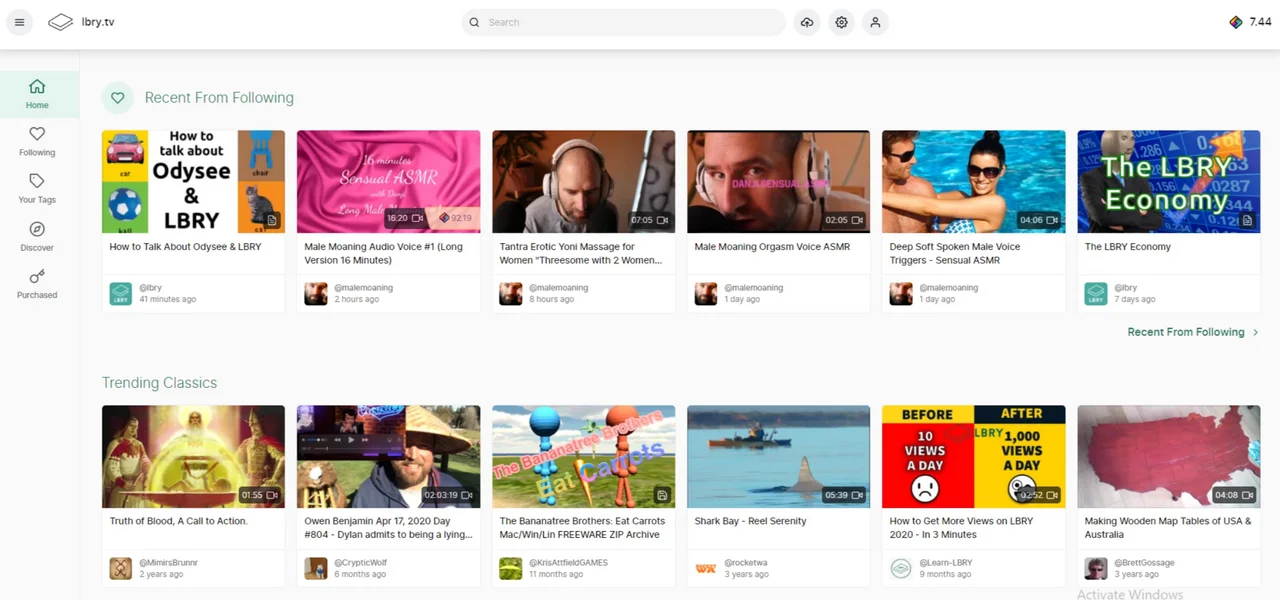Screen dimensions: 1280x600
Task: Click the lbry.tv logo
Action: click(x=82, y=22)
